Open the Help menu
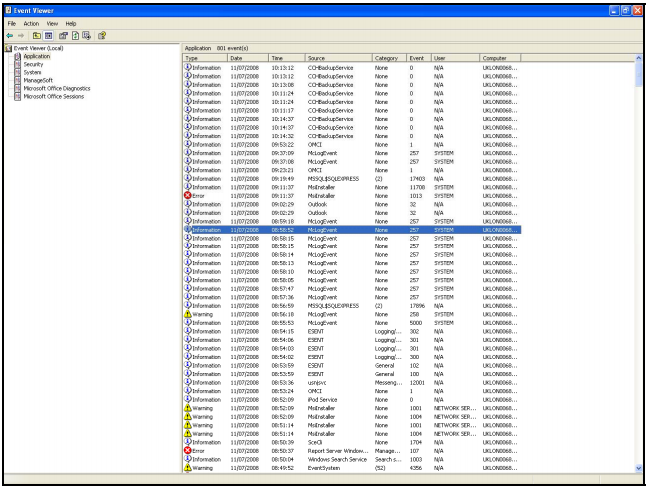 [71, 24]
